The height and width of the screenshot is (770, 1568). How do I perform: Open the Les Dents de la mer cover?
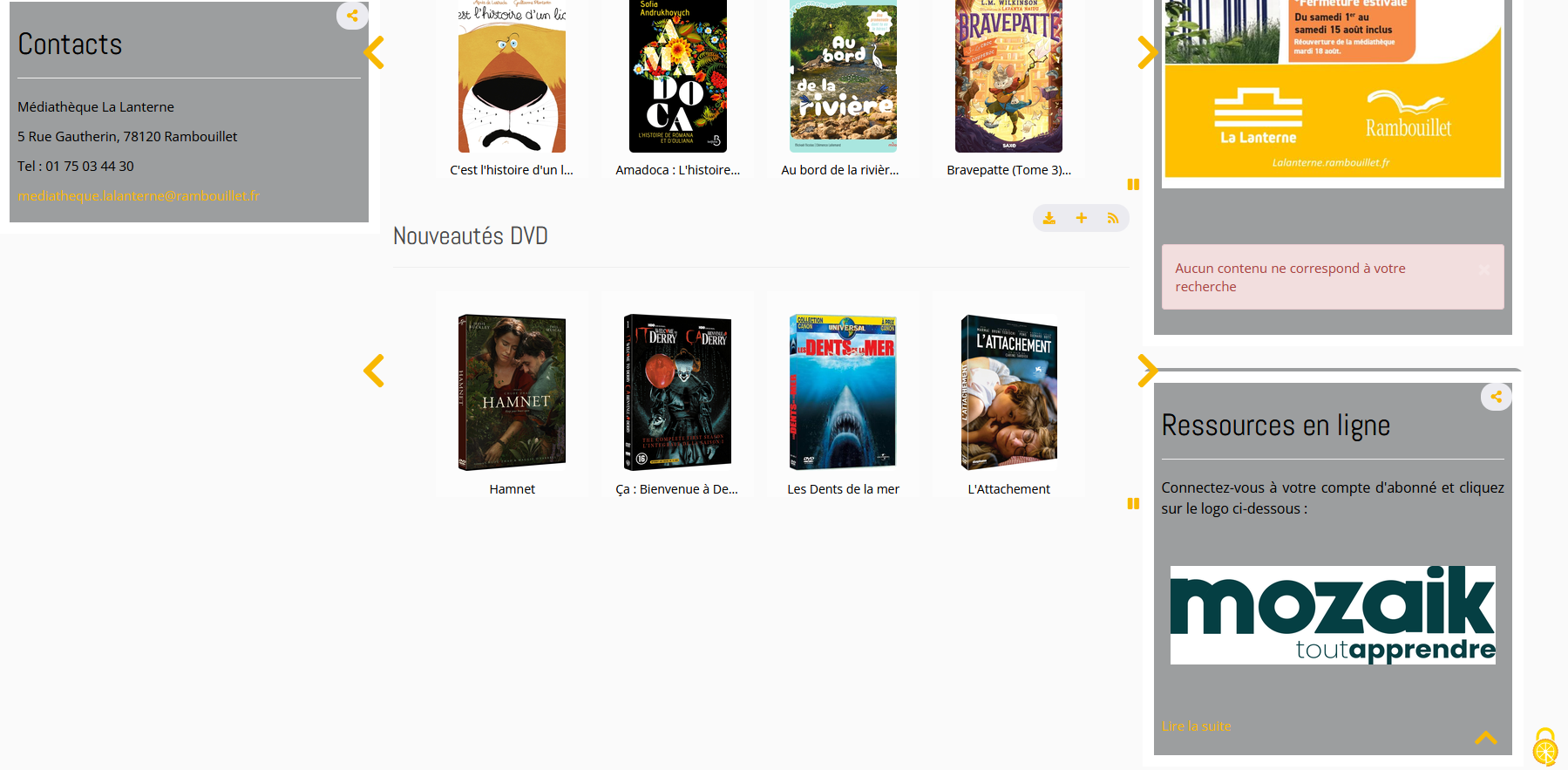(x=843, y=392)
